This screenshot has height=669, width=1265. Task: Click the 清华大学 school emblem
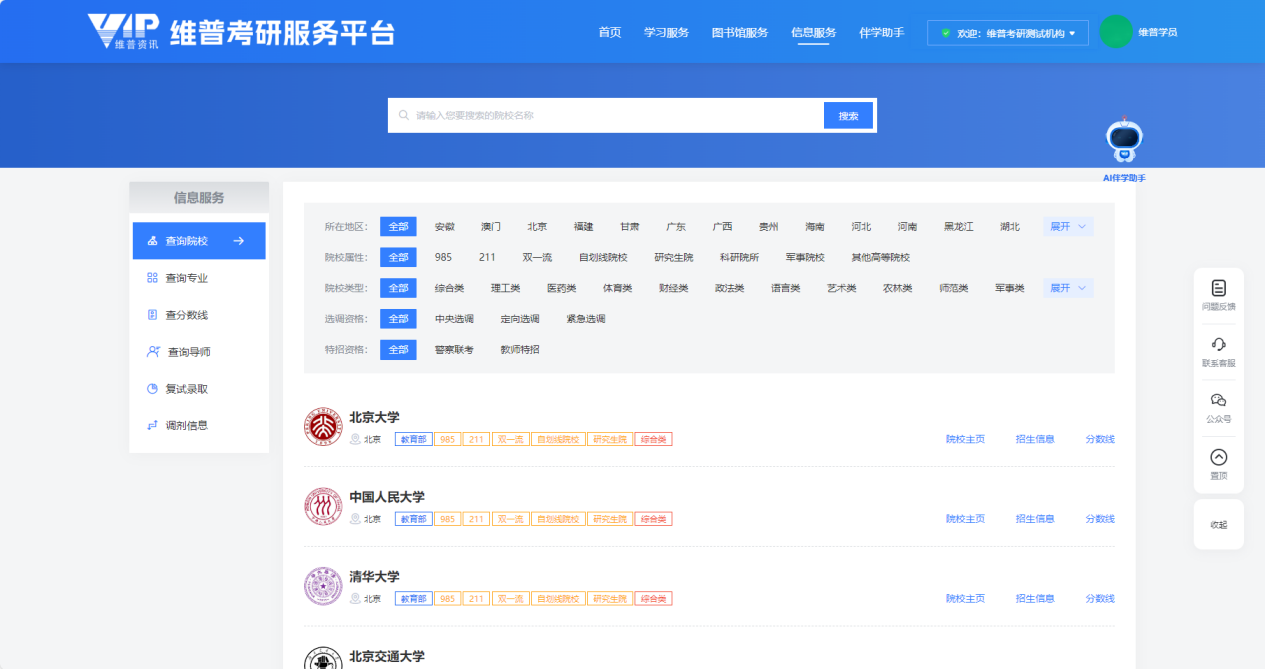(323, 587)
